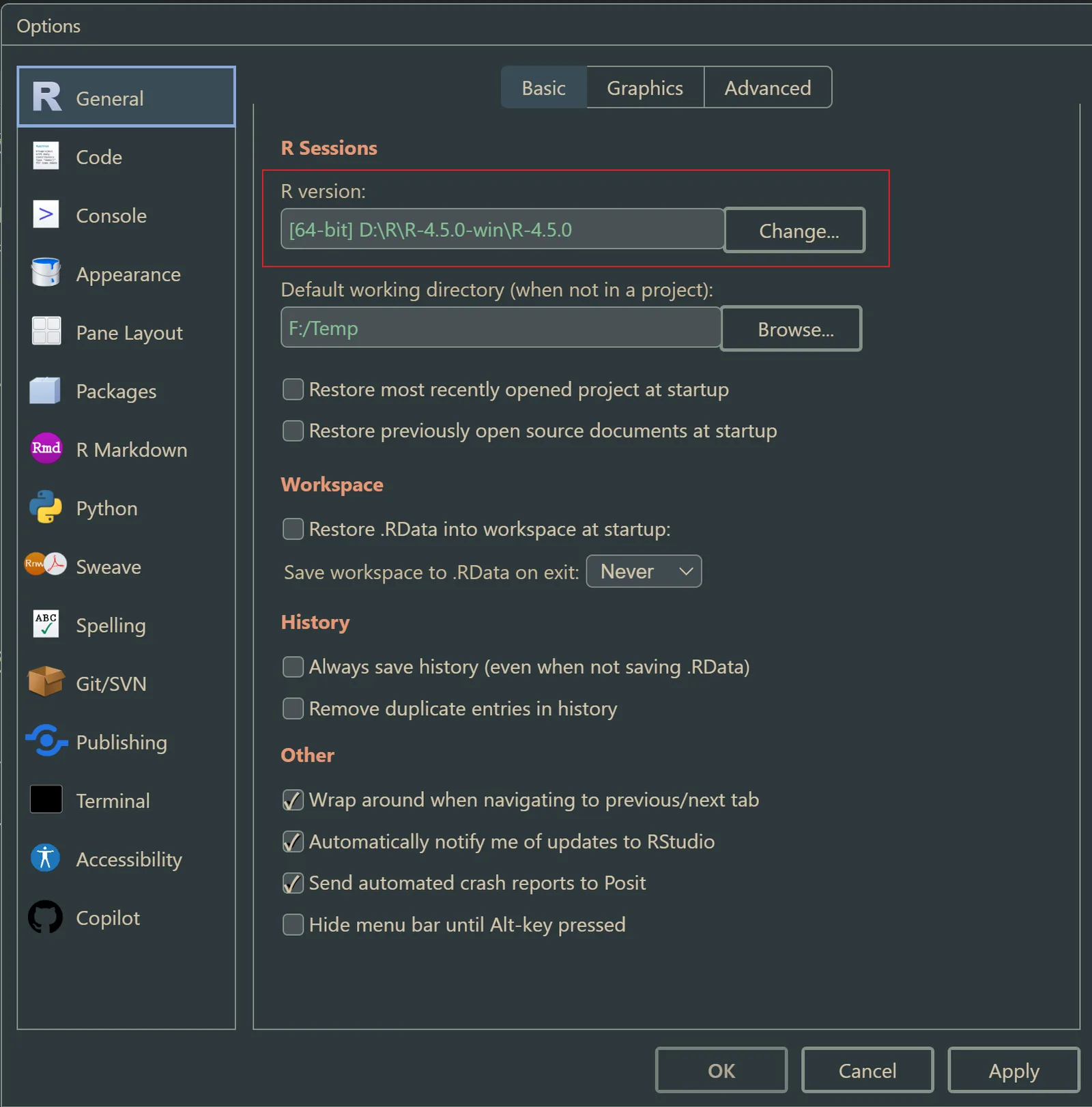Click the Pane Layout grid icon
This screenshot has width=1092, height=1107.
coord(46,332)
